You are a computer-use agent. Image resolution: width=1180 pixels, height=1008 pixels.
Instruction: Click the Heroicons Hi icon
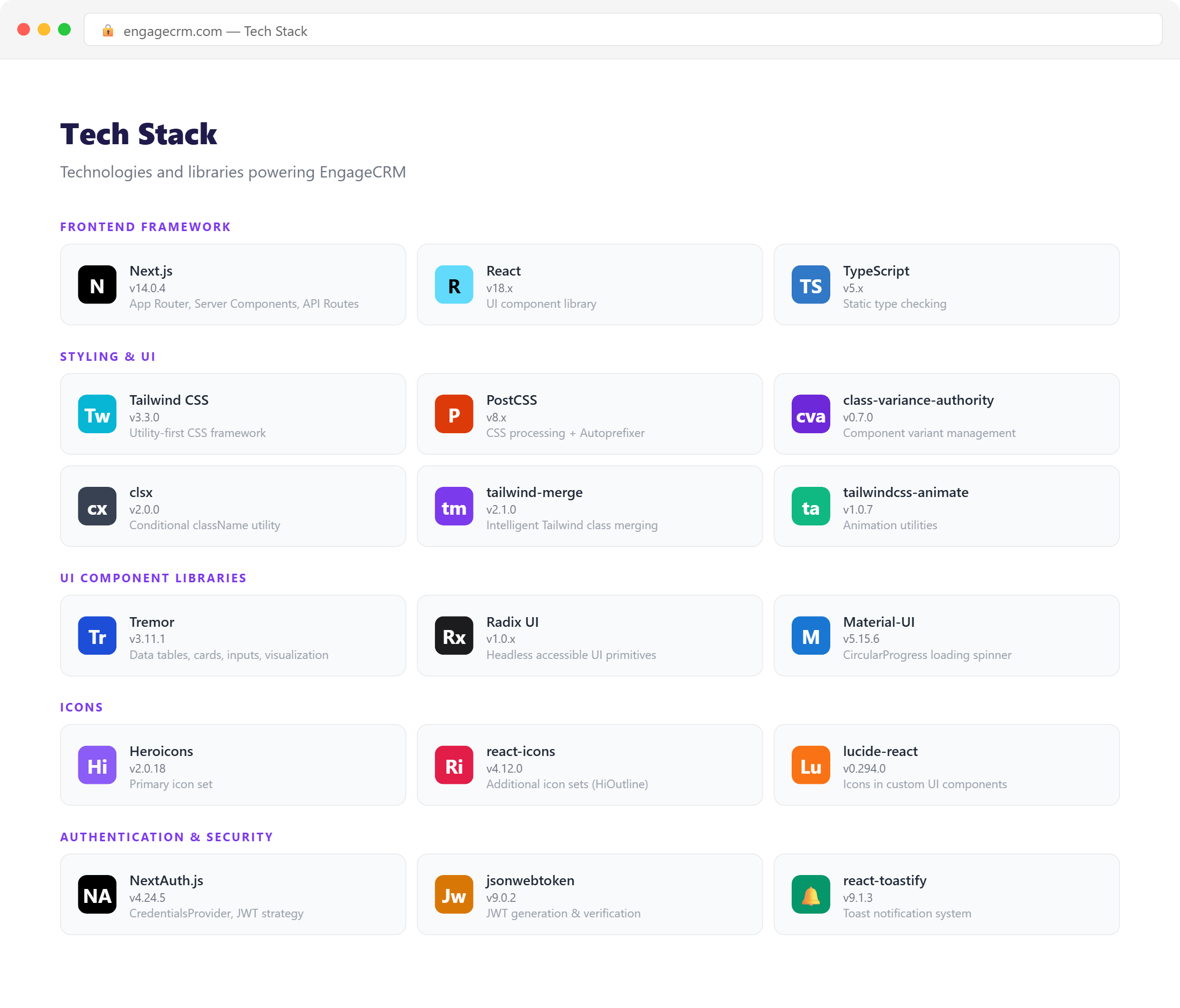97,765
